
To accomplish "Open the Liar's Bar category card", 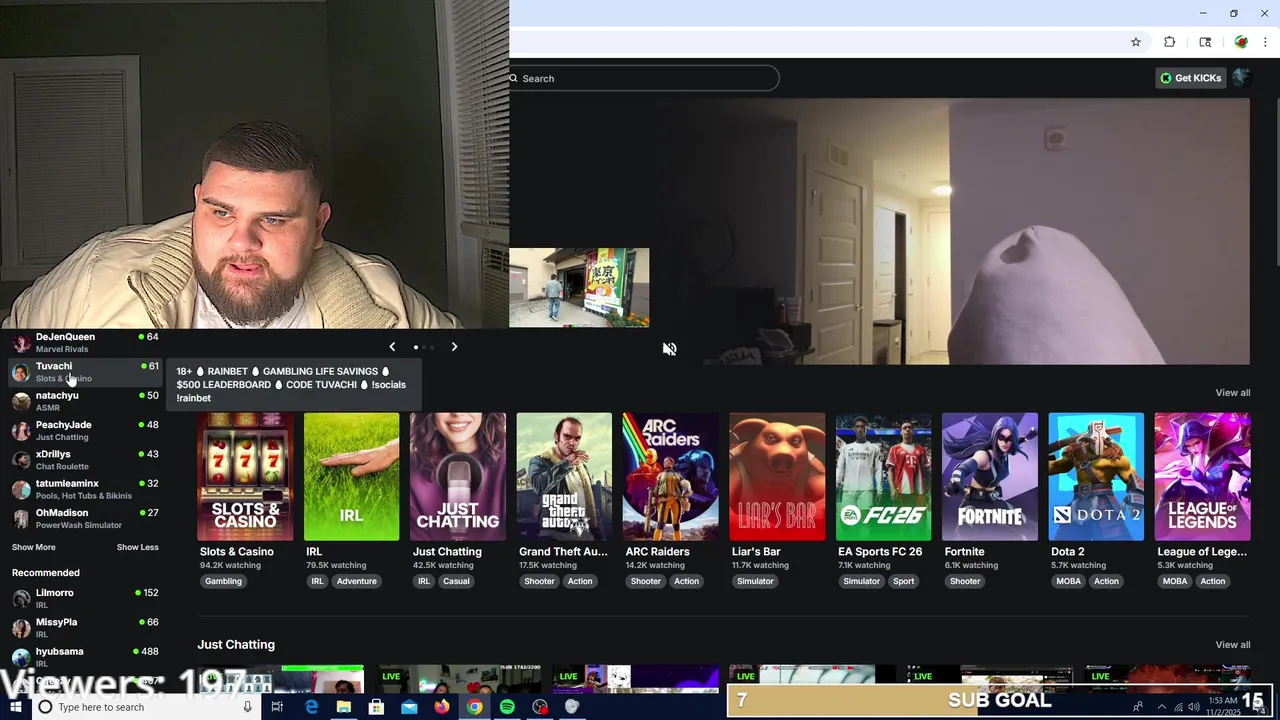I will [x=777, y=477].
